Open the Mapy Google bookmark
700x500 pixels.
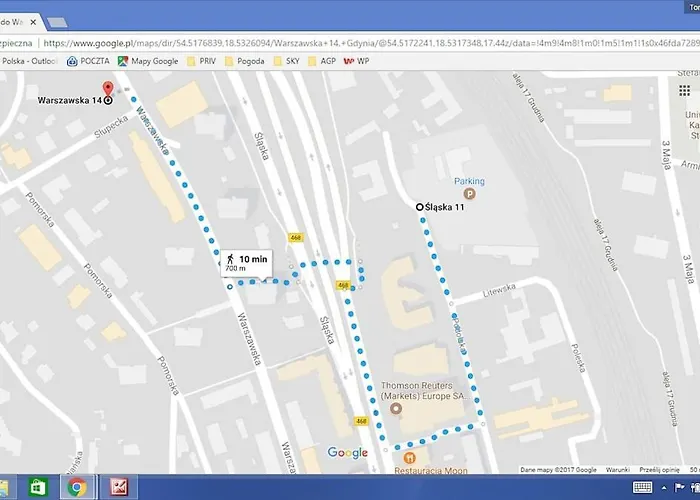(148, 61)
